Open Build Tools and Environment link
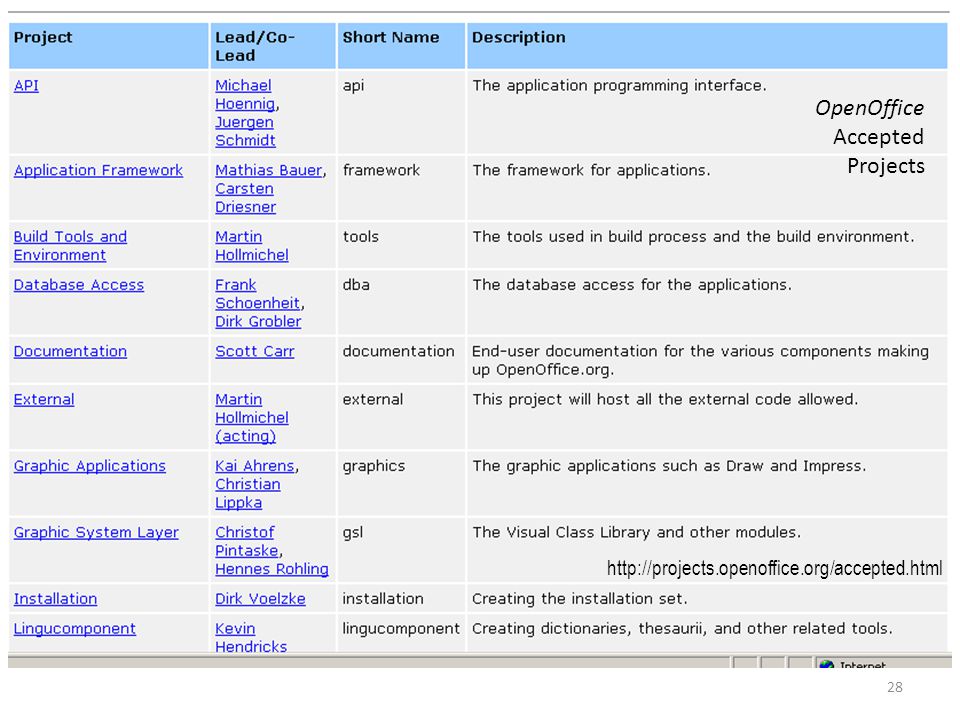 70,246
